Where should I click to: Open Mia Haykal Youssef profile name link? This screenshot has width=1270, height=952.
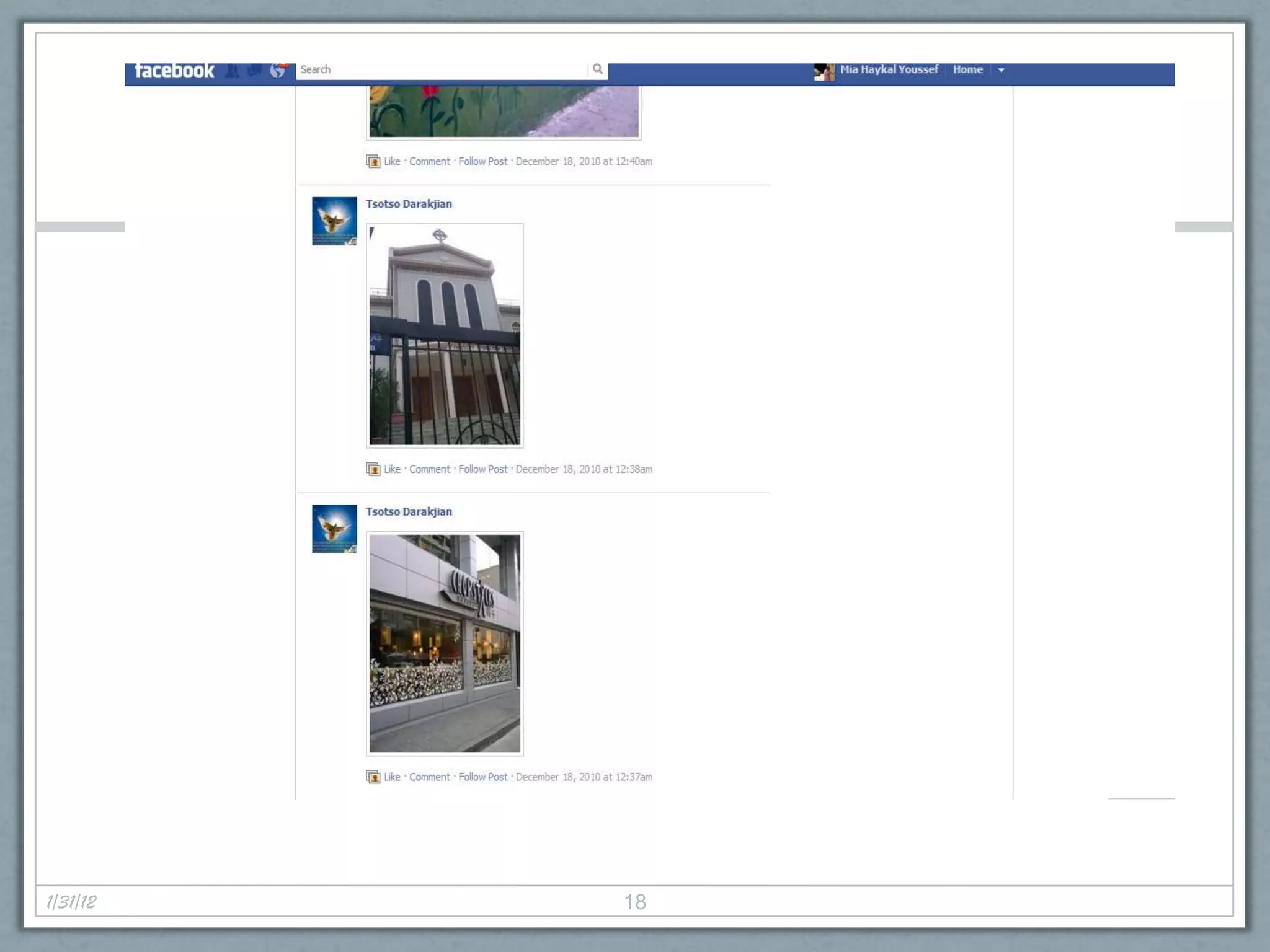pyautogui.click(x=889, y=69)
